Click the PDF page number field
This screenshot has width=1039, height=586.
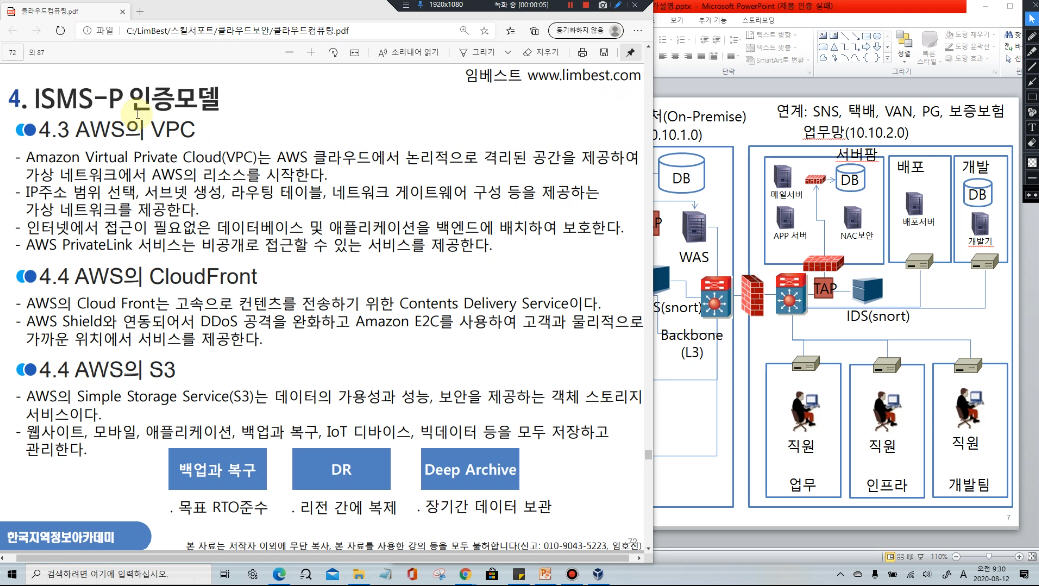click(13, 52)
